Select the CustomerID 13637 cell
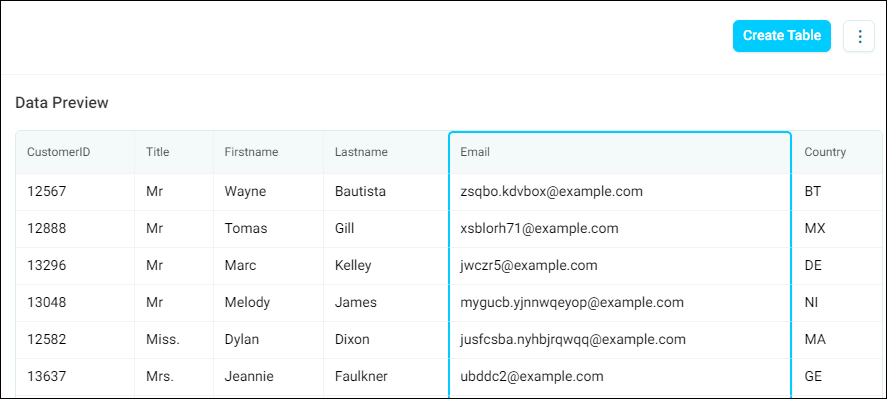The image size is (887, 399). 75,376
